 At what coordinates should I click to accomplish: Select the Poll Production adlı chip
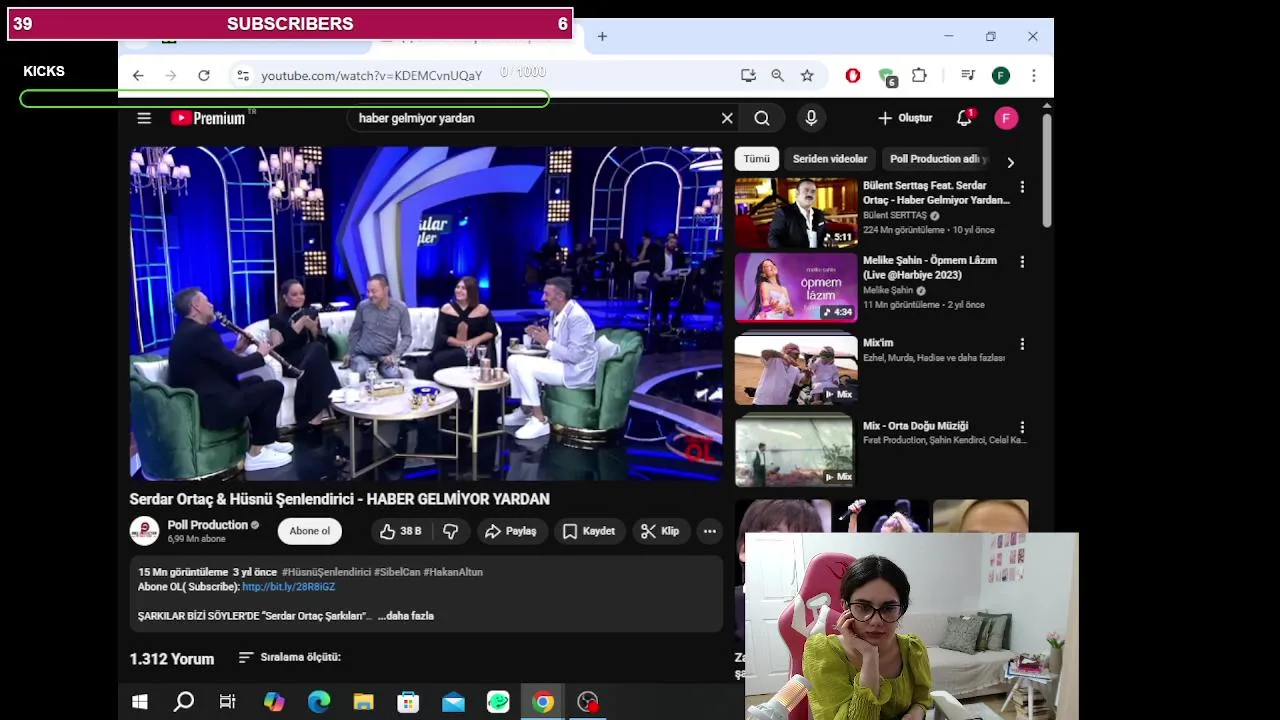[x=938, y=159]
